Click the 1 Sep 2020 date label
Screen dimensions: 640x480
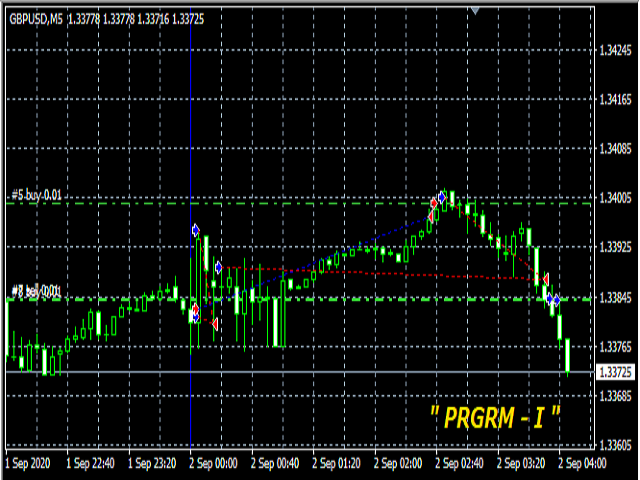pyautogui.click(x=26, y=464)
